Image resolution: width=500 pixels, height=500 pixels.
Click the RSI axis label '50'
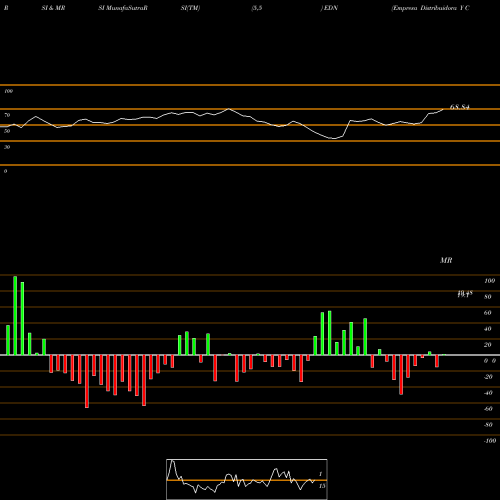coord(7,131)
